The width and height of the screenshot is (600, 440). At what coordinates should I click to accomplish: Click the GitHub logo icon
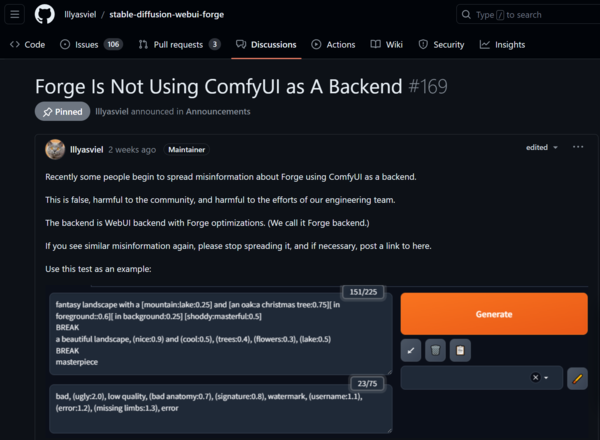[x=45, y=14]
